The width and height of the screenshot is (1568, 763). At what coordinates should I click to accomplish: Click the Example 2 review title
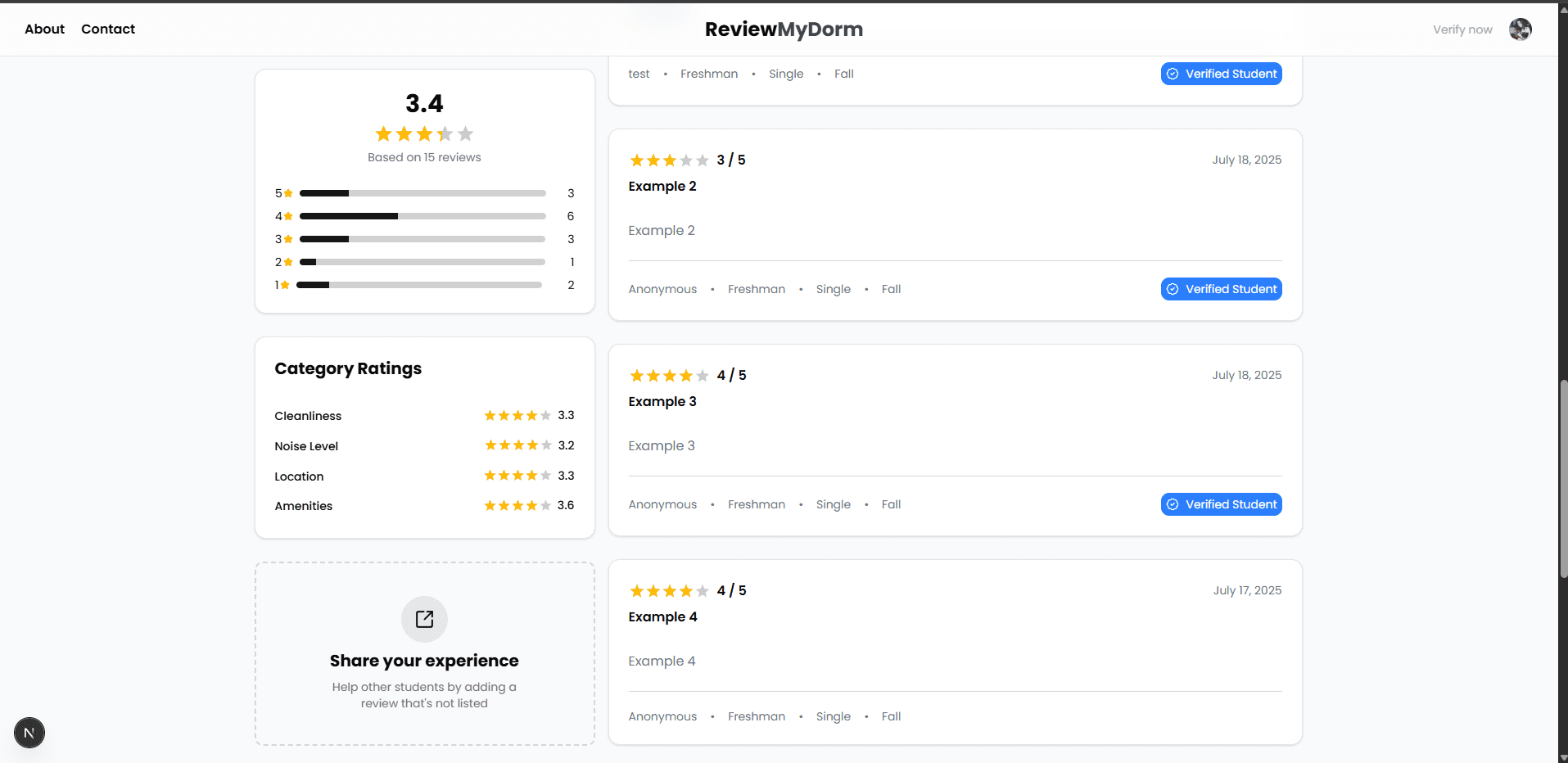662,186
